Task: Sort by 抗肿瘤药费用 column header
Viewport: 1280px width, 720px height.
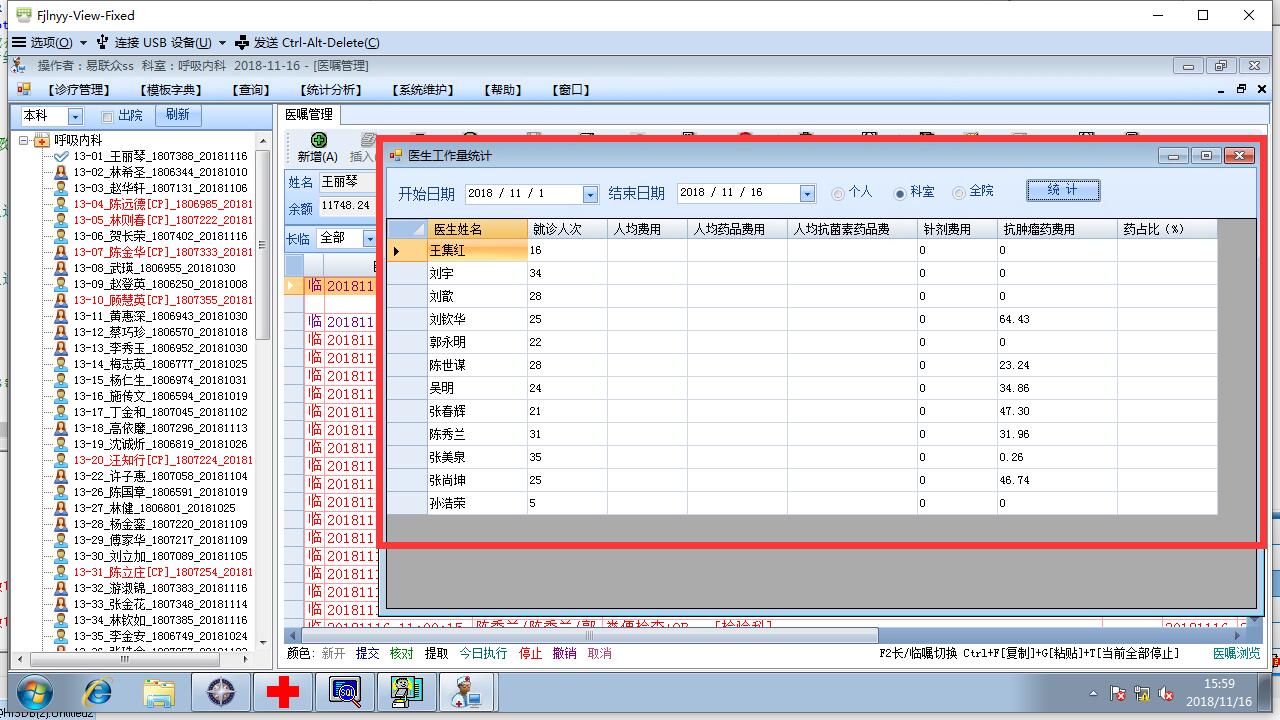Action: coord(1057,229)
